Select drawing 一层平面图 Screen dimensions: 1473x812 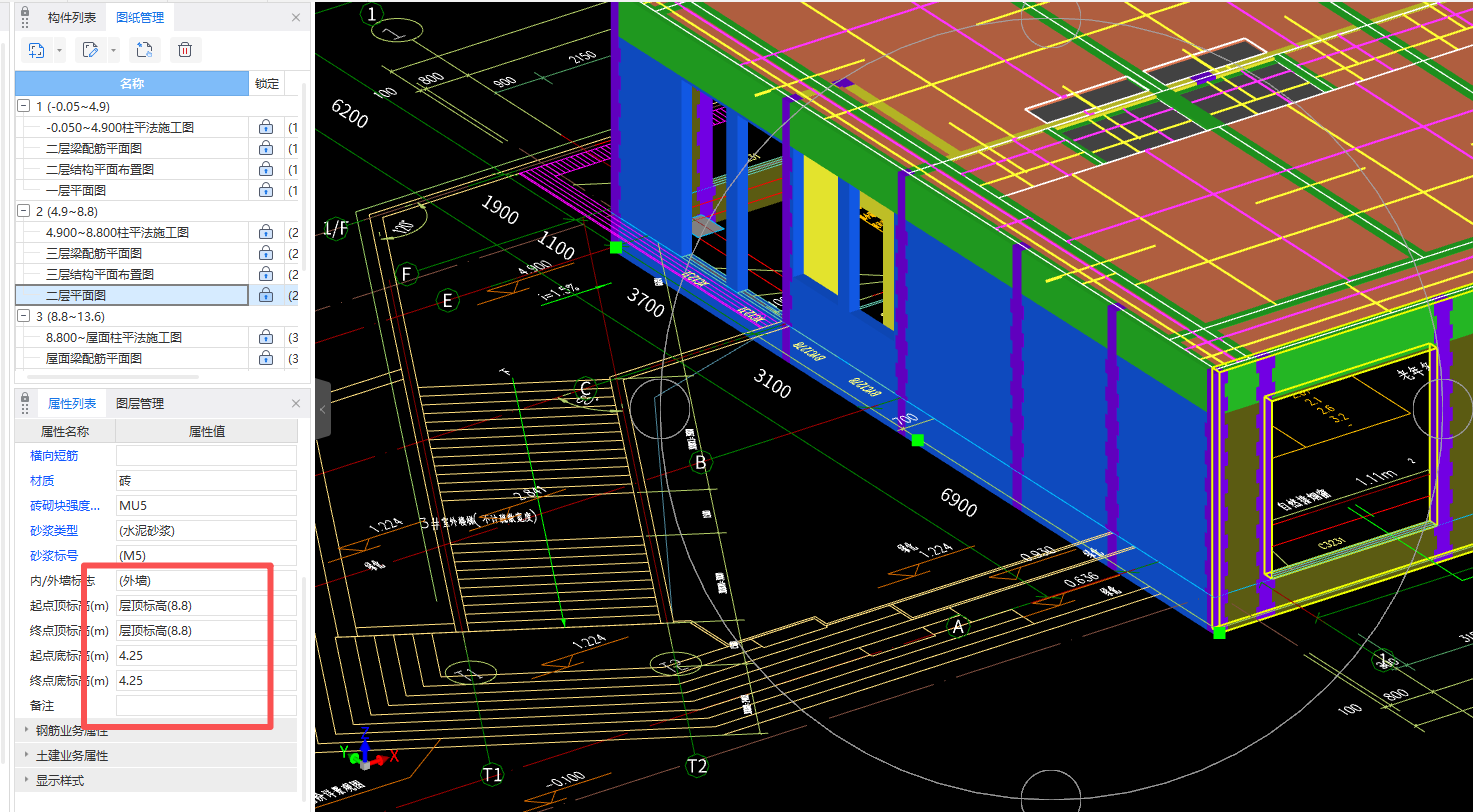pyautogui.click(x=76, y=190)
